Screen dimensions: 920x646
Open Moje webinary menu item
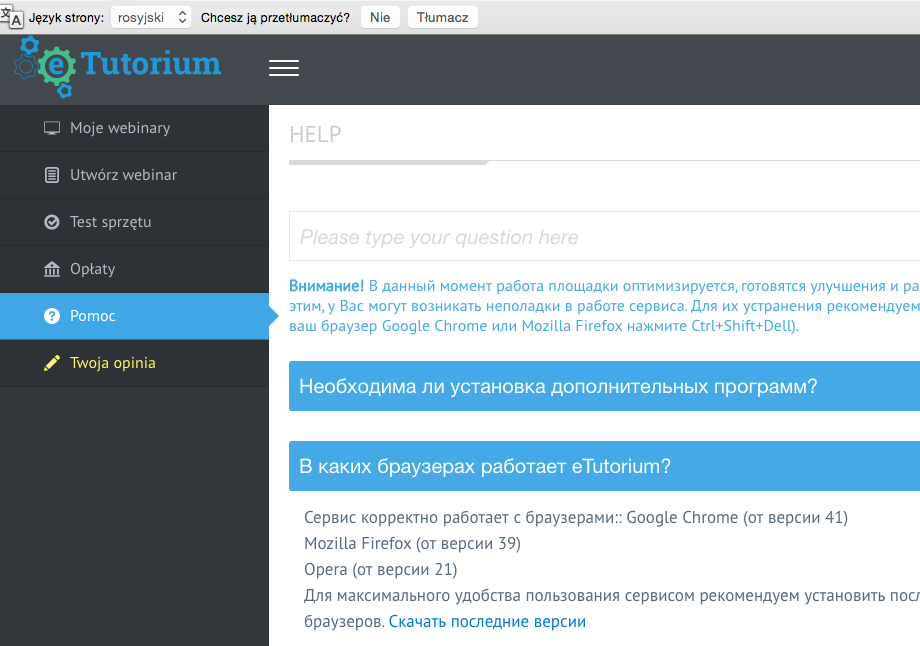point(120,128)
